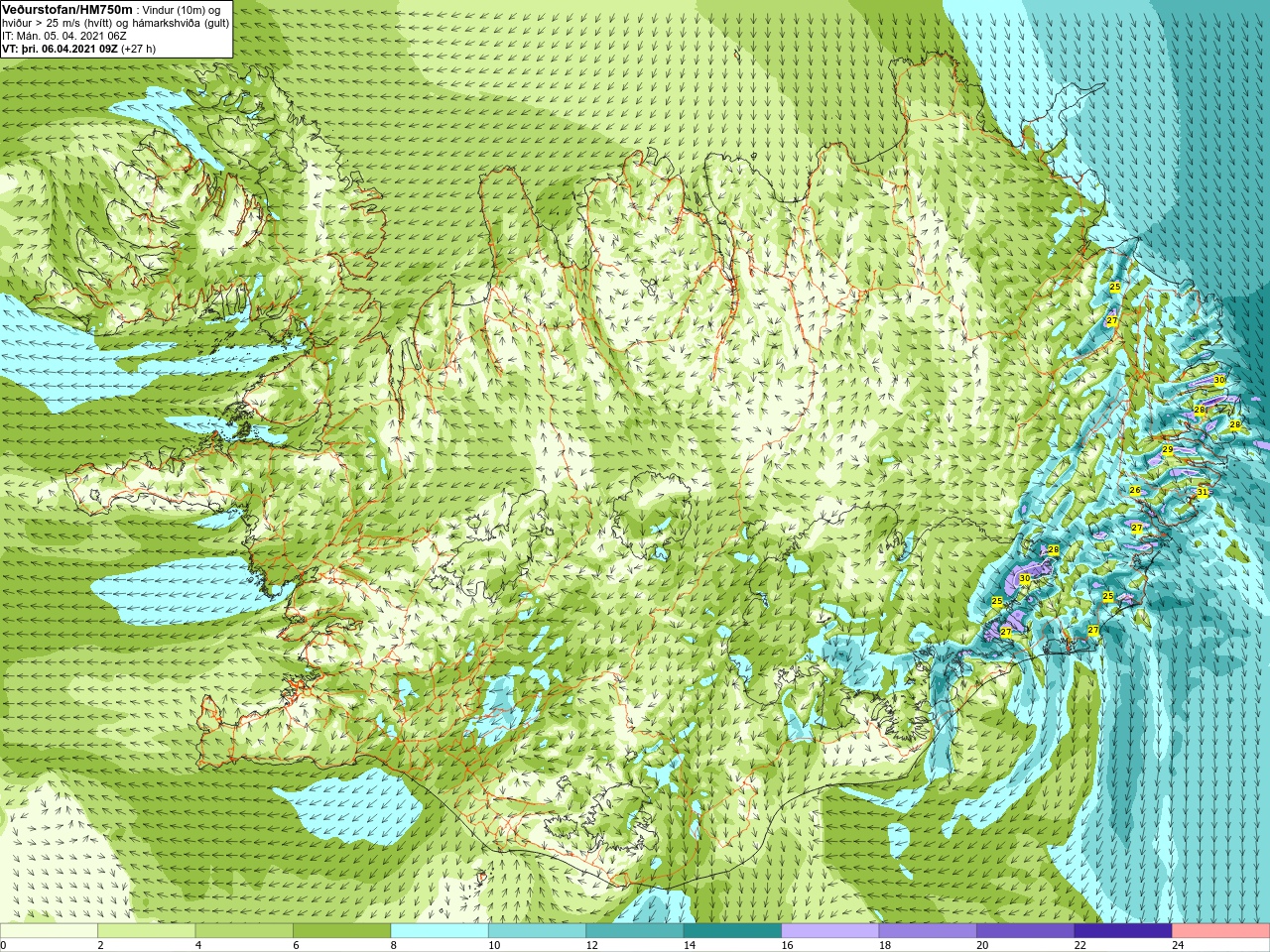
Task: Click the '24' tick label on color scale
Action: click(x=1178, y=945)
